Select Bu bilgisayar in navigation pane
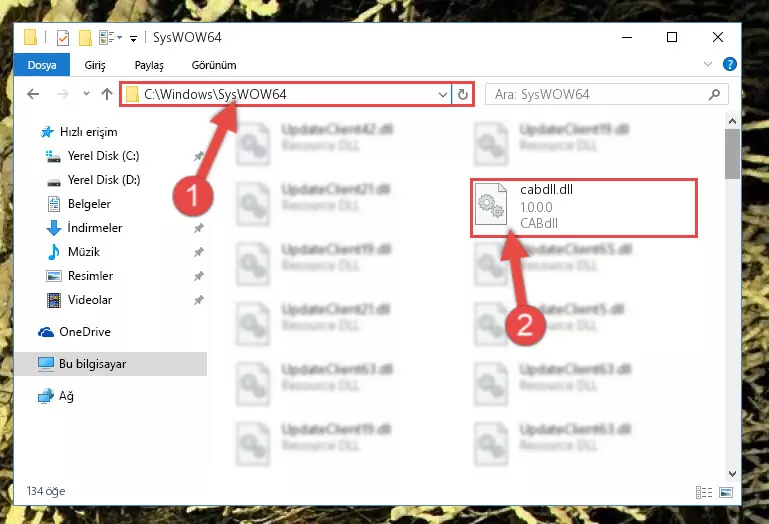Screen dimensions: 769x524 (x=111, y=364)
